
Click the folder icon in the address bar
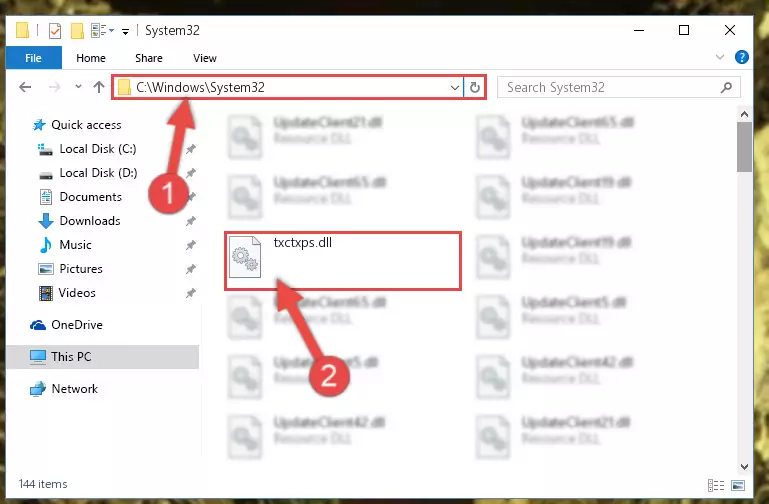125,87
